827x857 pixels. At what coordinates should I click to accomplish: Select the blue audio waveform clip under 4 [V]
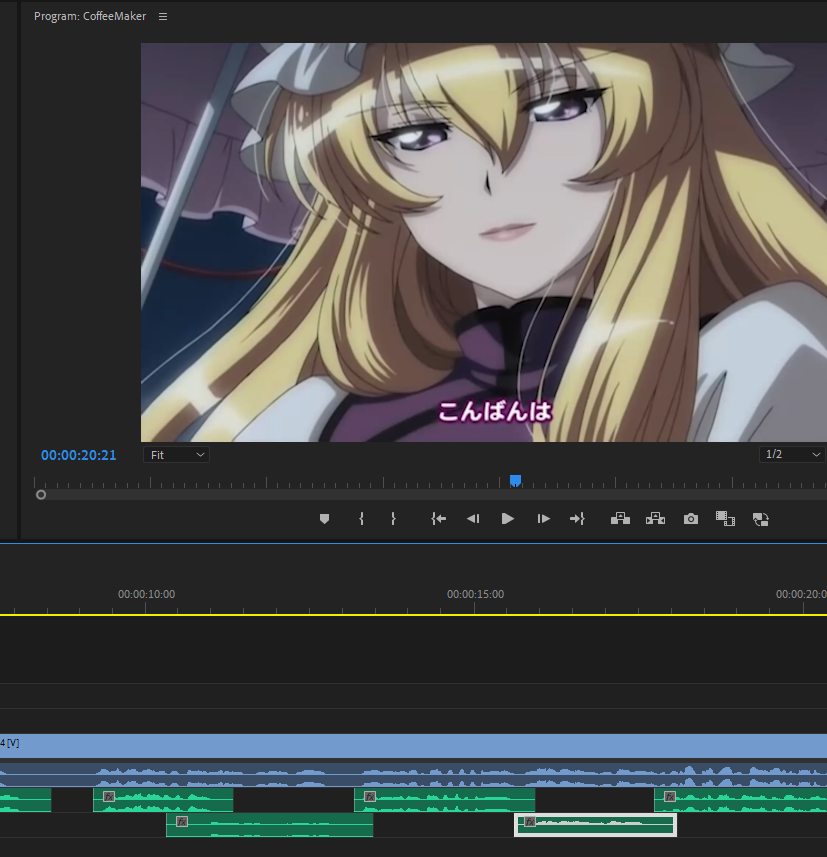pyautogui.click(x=413, y=775)
